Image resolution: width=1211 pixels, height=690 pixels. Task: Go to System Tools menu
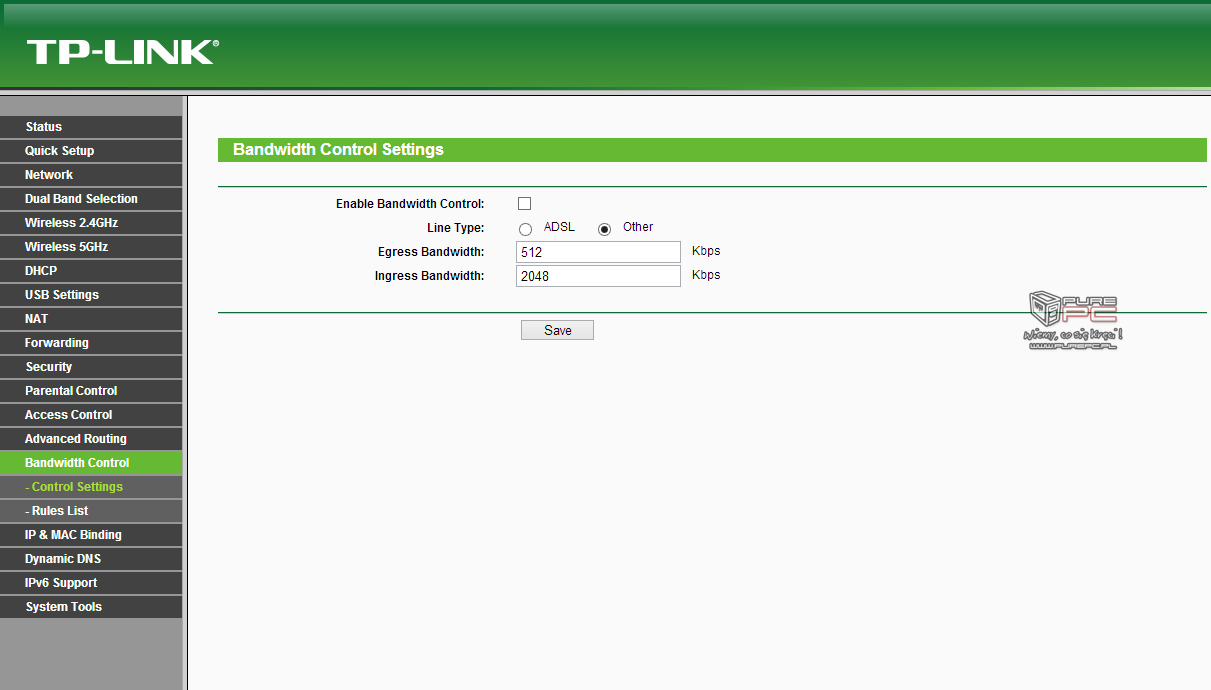click(63, 607)
